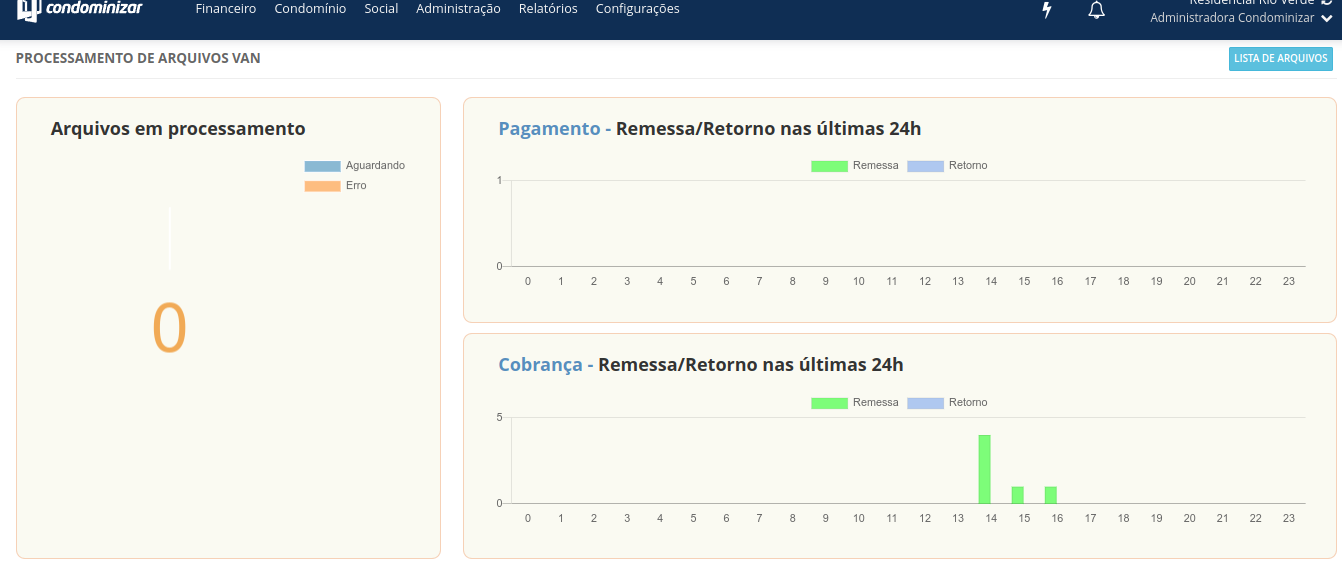Open the Administração menu
This screenshot has height=573, width=1342.
click(x=458, y=9)
